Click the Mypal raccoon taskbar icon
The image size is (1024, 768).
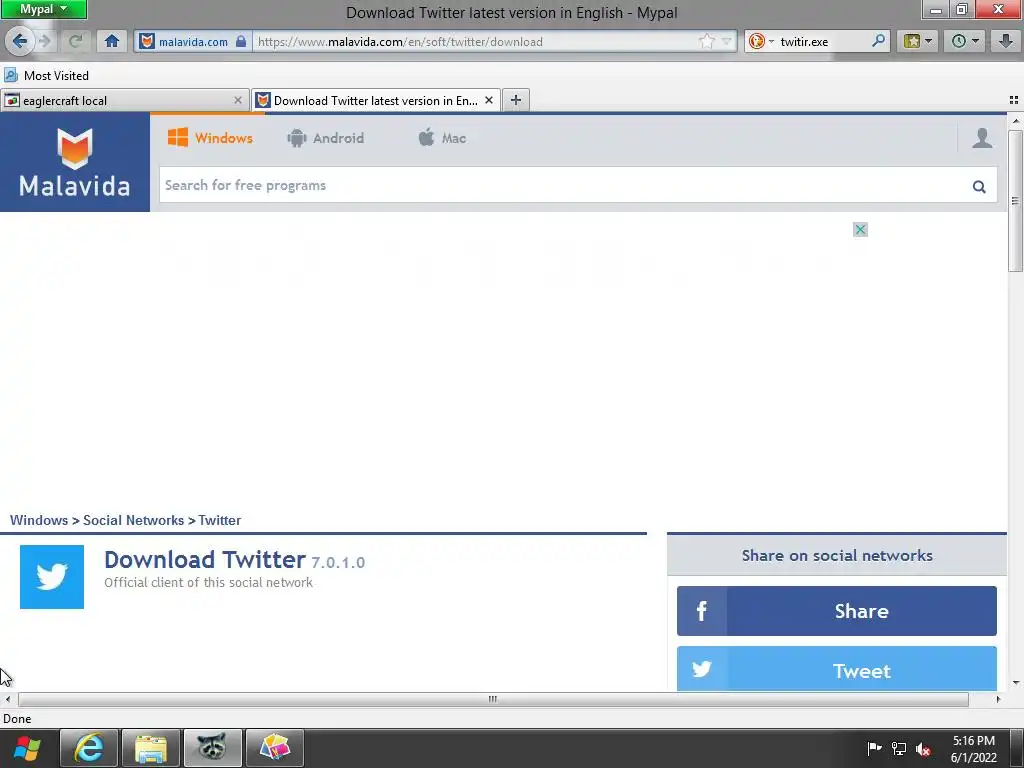click(x=213, y=748)
